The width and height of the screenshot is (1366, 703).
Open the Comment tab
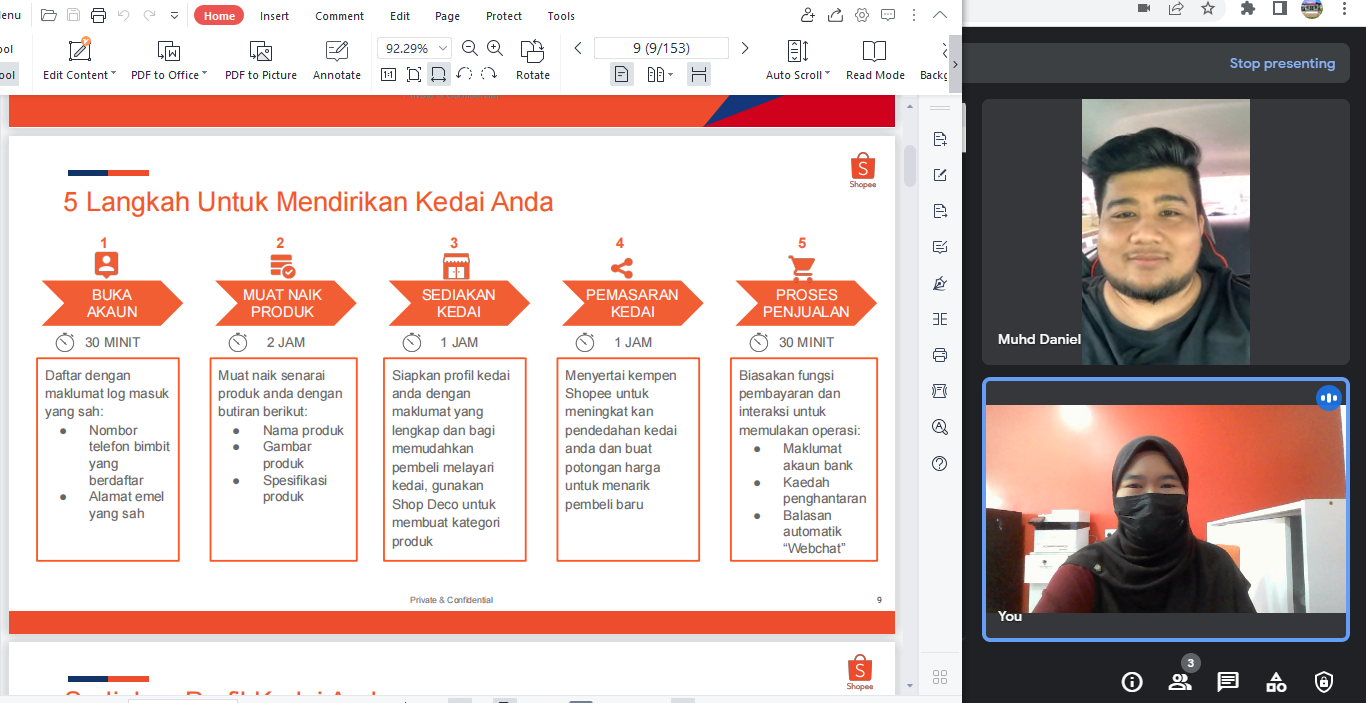coord(340,16)
